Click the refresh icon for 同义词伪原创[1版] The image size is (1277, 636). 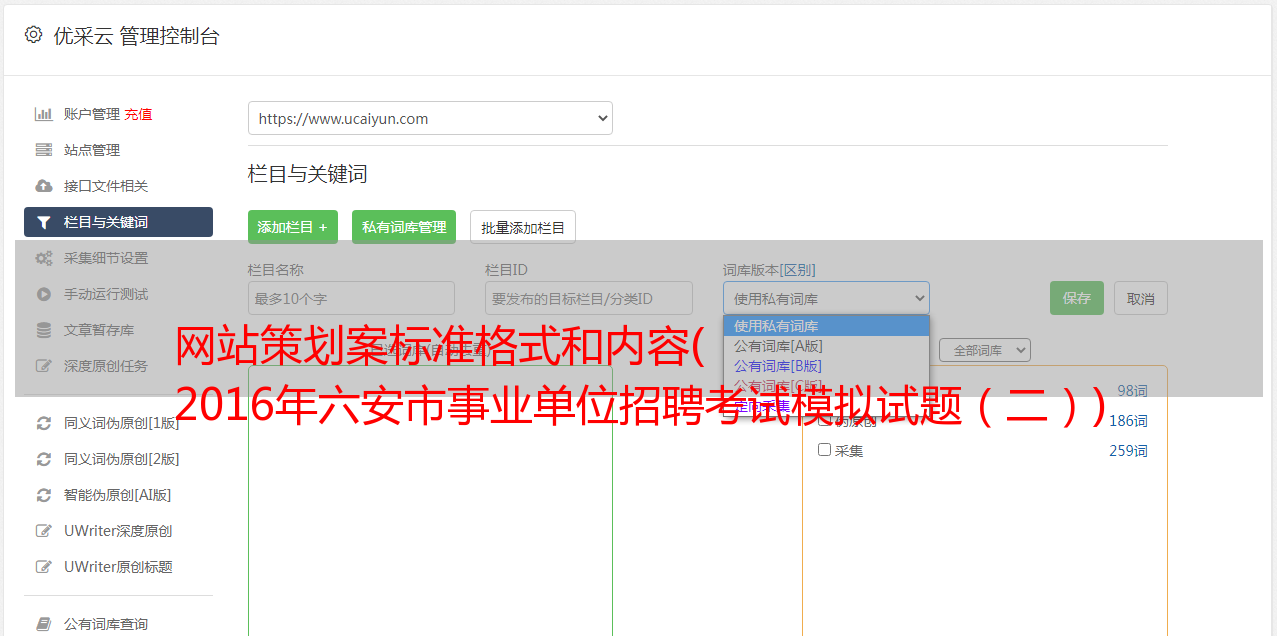pyautogui.click(x=44, y=423)
